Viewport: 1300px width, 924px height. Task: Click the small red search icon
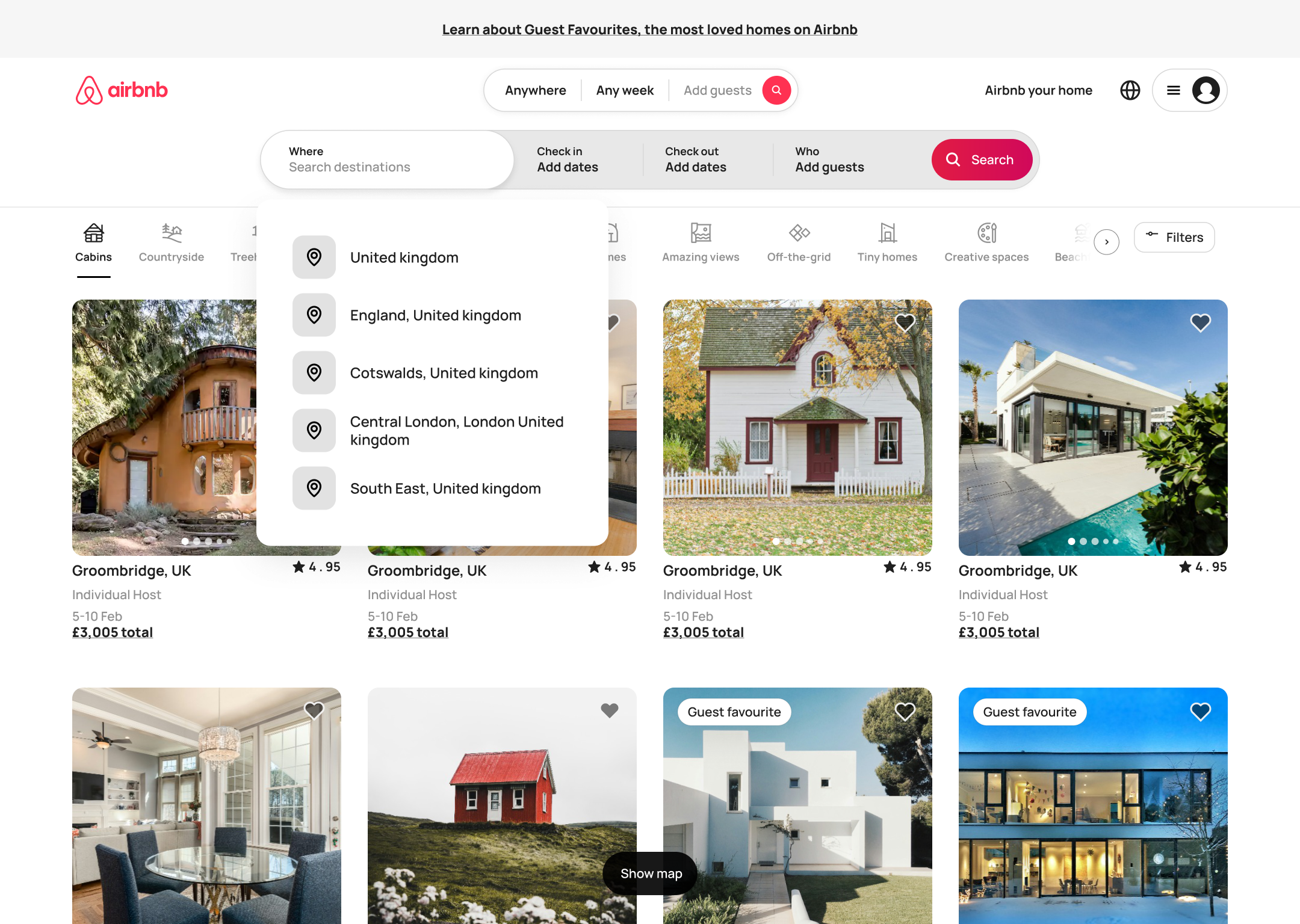point(776,90)
